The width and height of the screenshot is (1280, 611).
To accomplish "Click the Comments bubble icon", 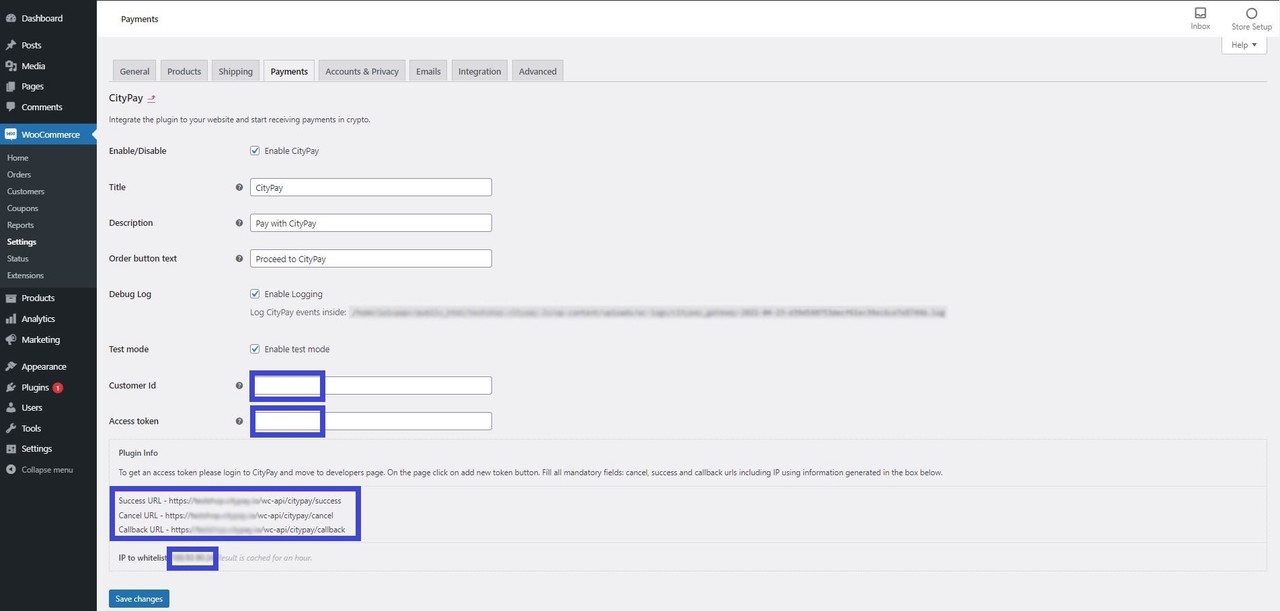I will (10, 107).
